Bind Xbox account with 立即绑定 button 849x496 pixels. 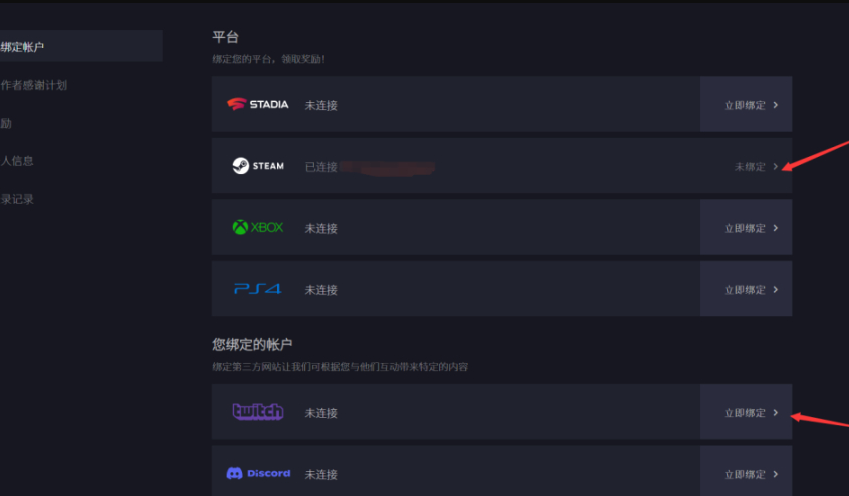pos(746,227)
